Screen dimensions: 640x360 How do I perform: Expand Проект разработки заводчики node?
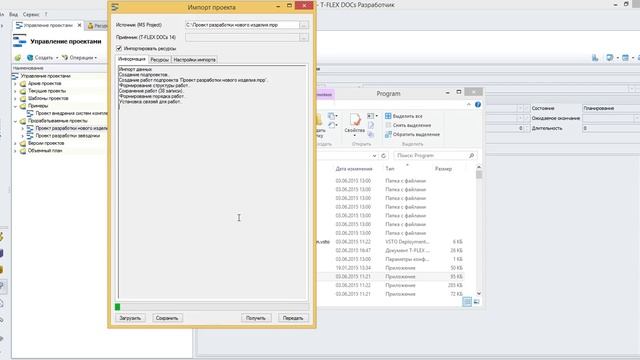(23, 136)
